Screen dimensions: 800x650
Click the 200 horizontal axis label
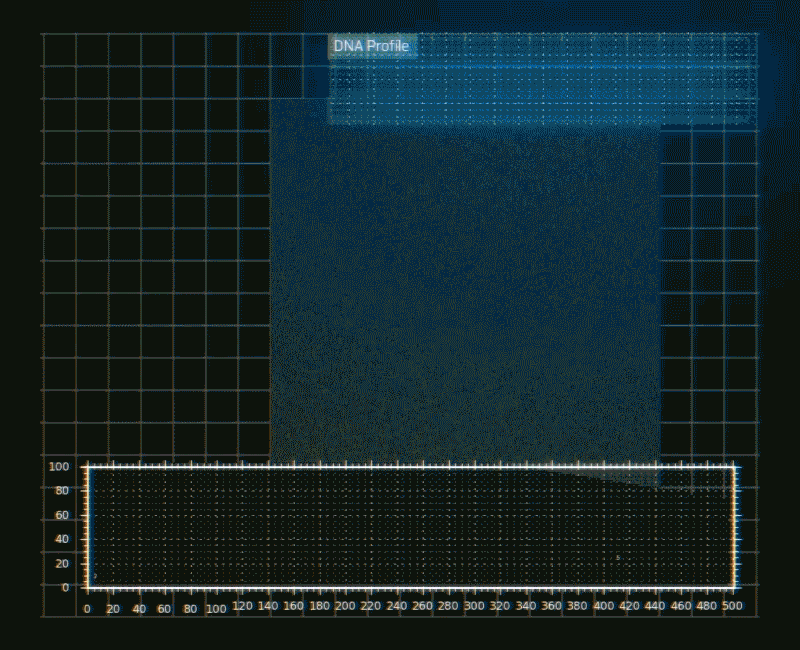point(345,606)
